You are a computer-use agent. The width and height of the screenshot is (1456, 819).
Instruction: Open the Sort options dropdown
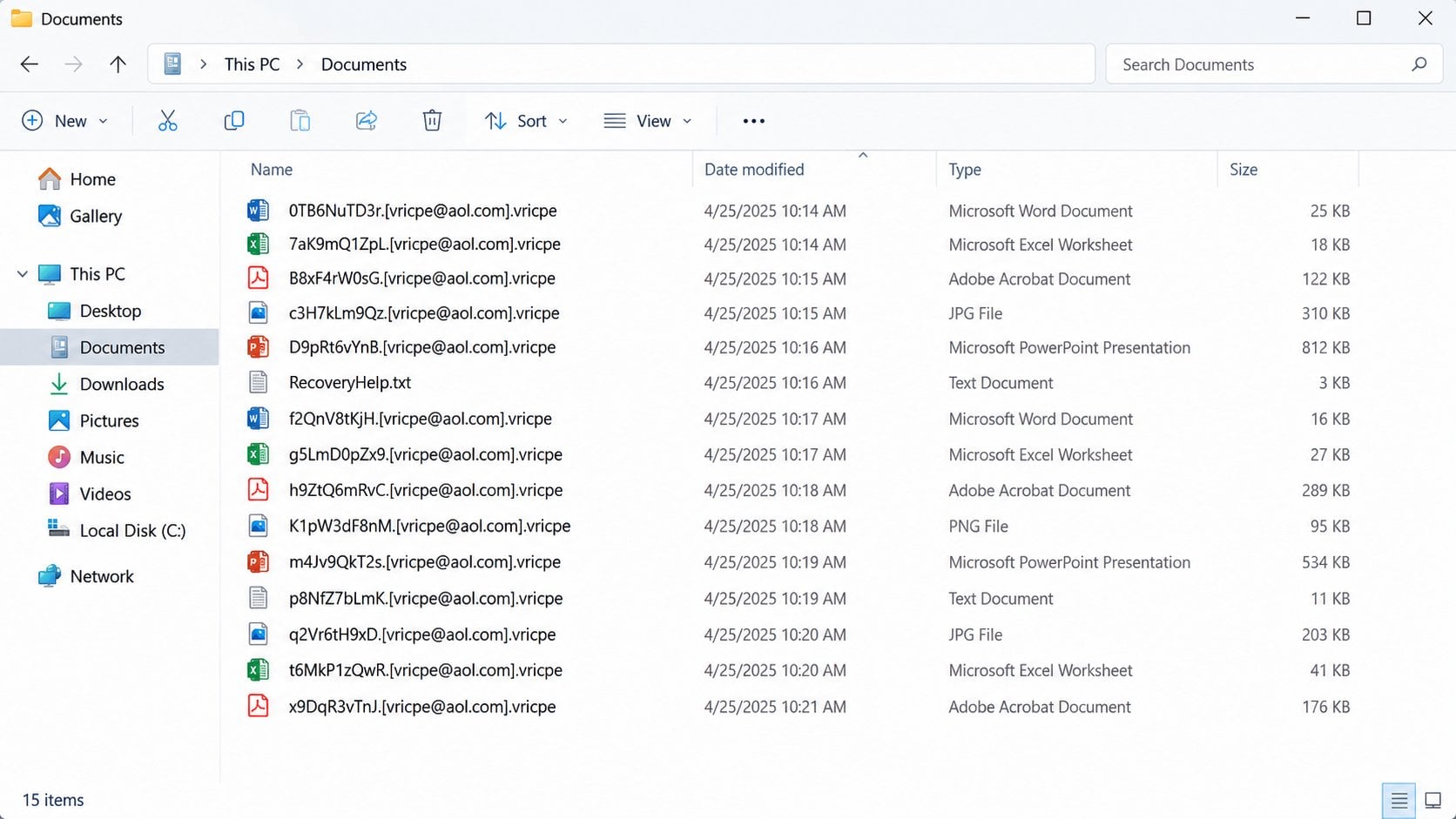526,121
